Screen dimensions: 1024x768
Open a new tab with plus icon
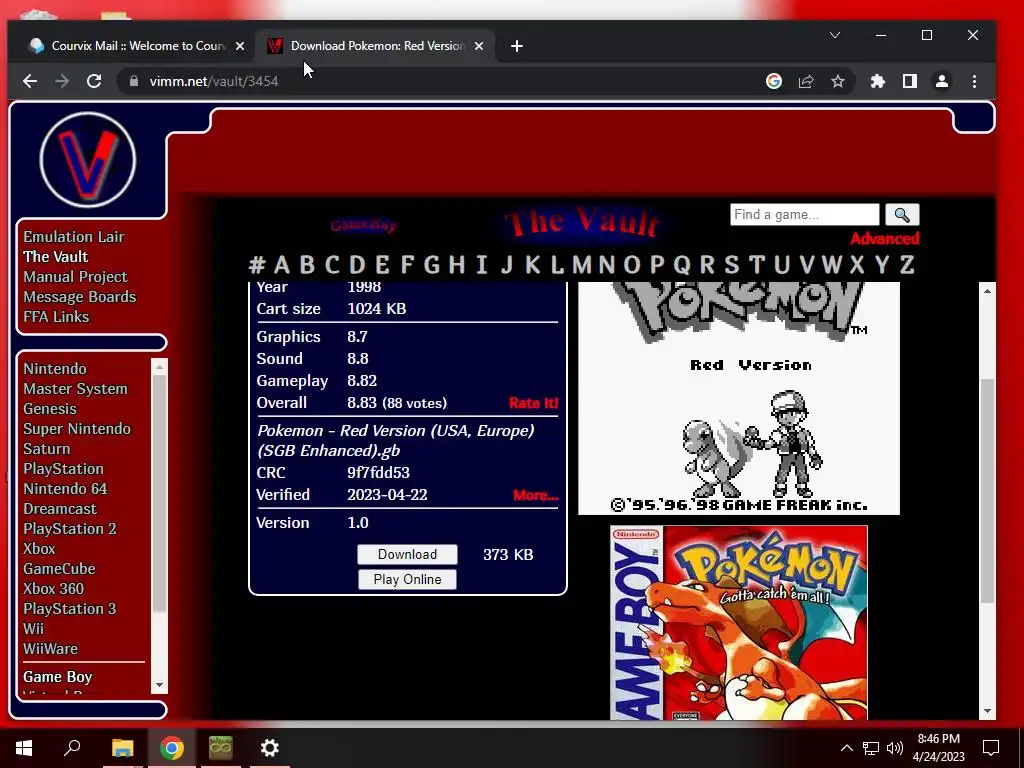coord(517,46)
